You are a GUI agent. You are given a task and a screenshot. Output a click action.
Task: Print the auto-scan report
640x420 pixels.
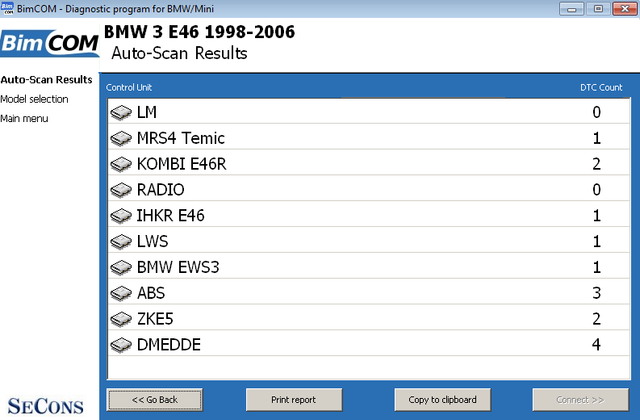tap(294, 400)
